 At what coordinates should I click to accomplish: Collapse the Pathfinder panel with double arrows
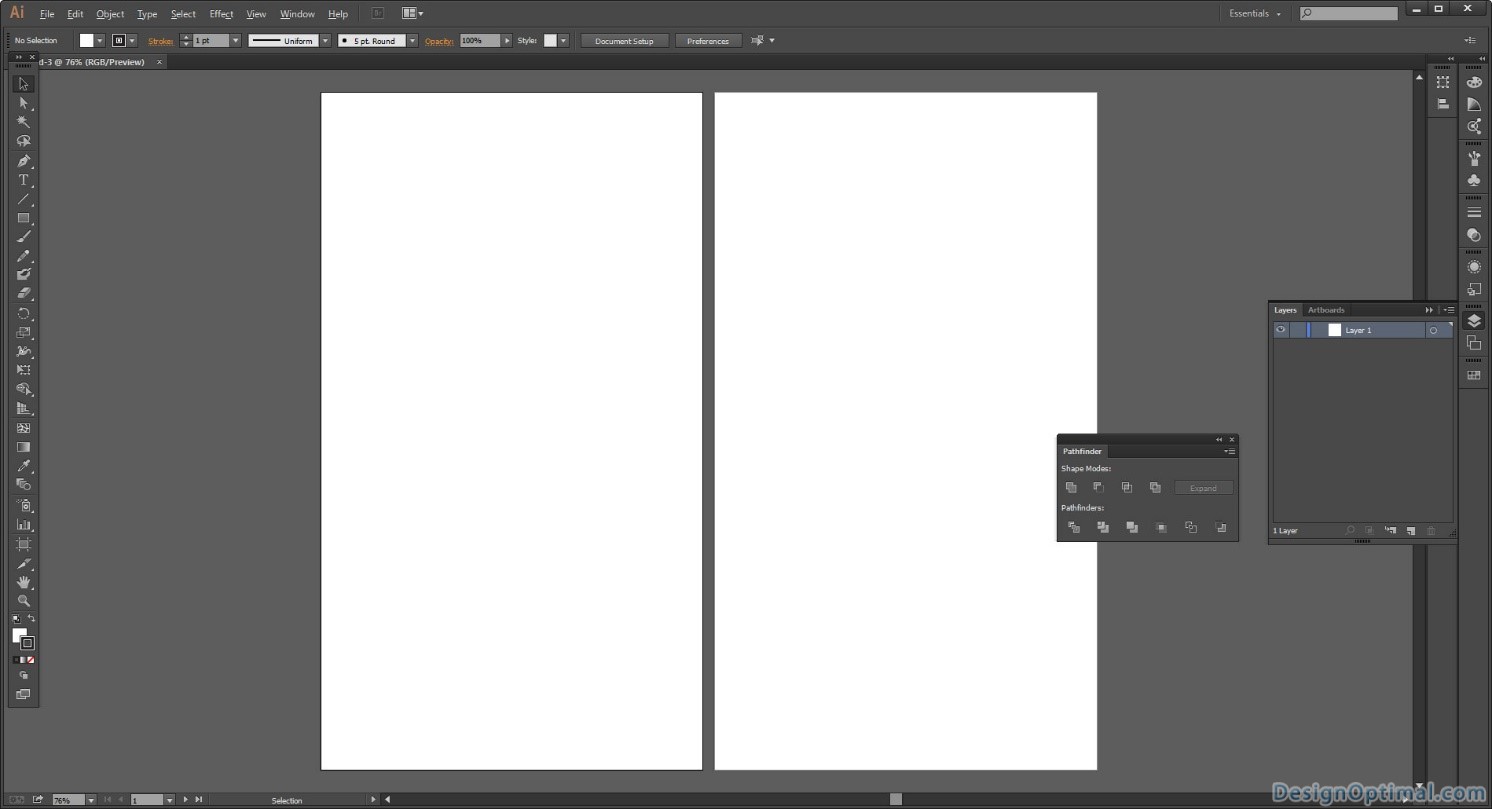click(1219, 440)
